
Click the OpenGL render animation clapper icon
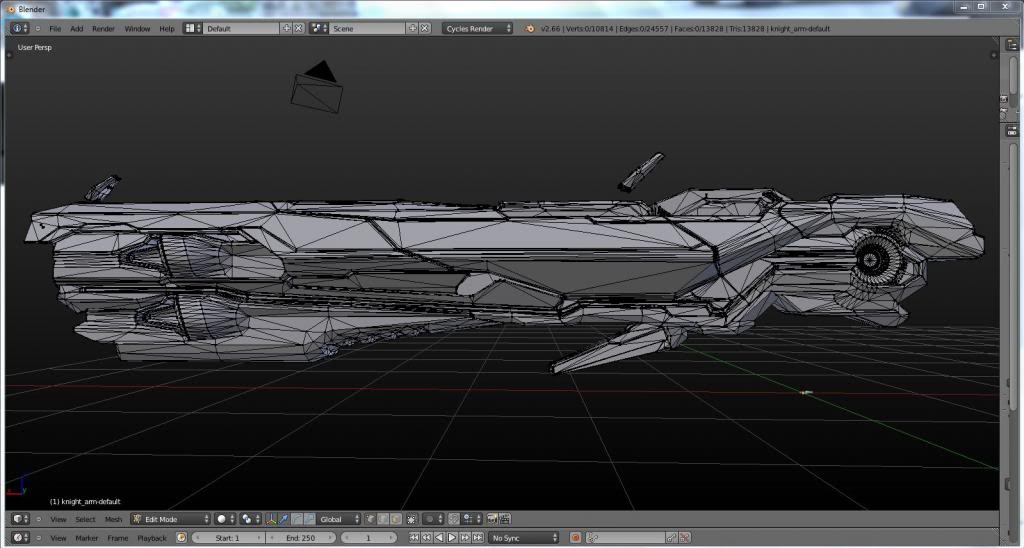(x=505, y=519)
